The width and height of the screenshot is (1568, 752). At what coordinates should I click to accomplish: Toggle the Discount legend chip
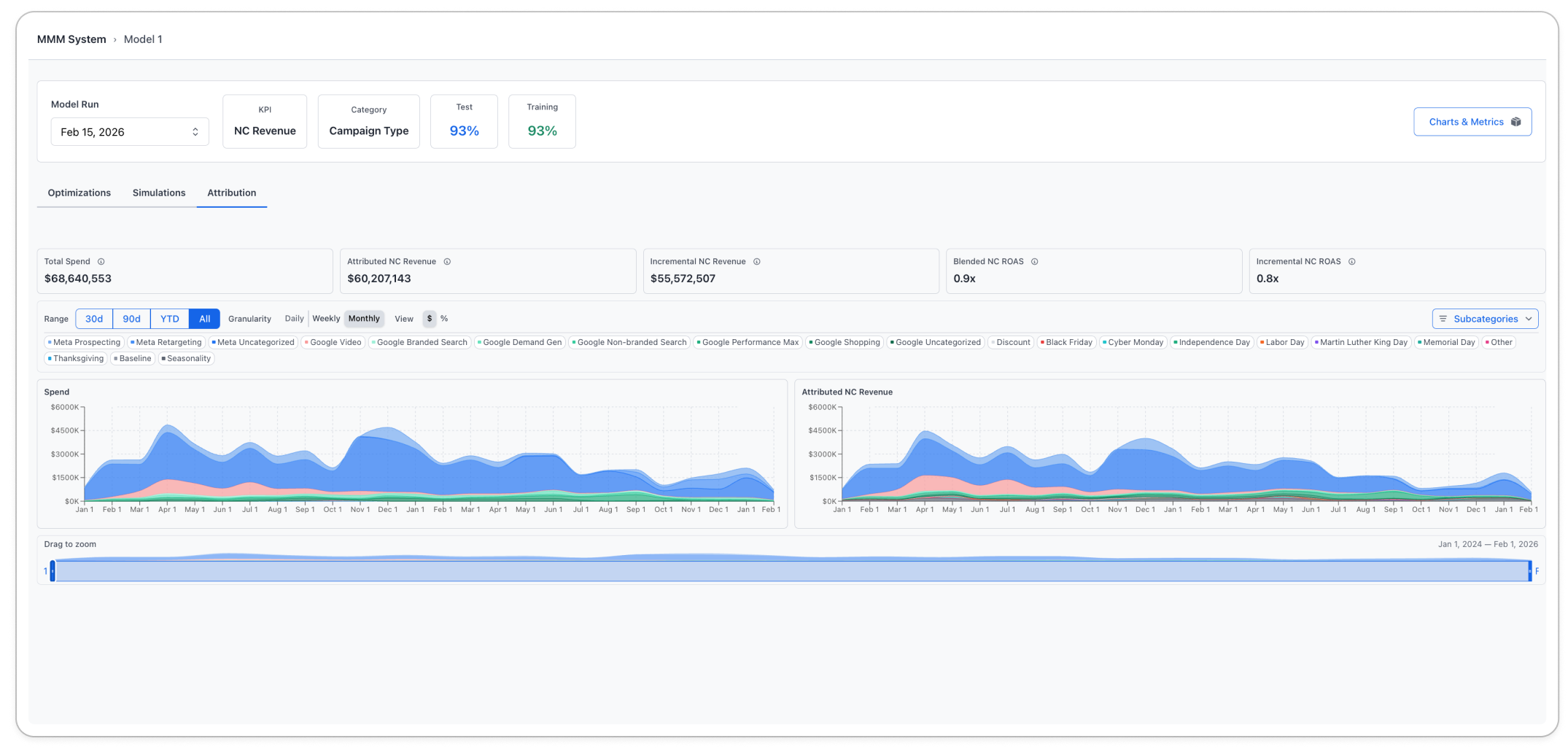(1011, 342)
